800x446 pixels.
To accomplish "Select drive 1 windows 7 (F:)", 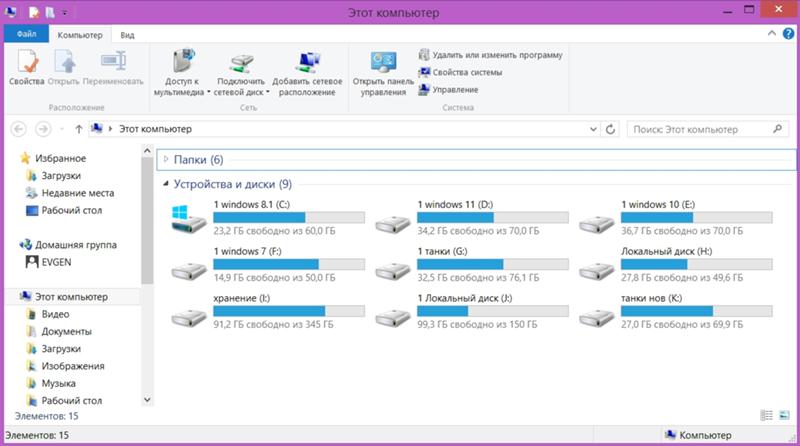I will 267,265.
